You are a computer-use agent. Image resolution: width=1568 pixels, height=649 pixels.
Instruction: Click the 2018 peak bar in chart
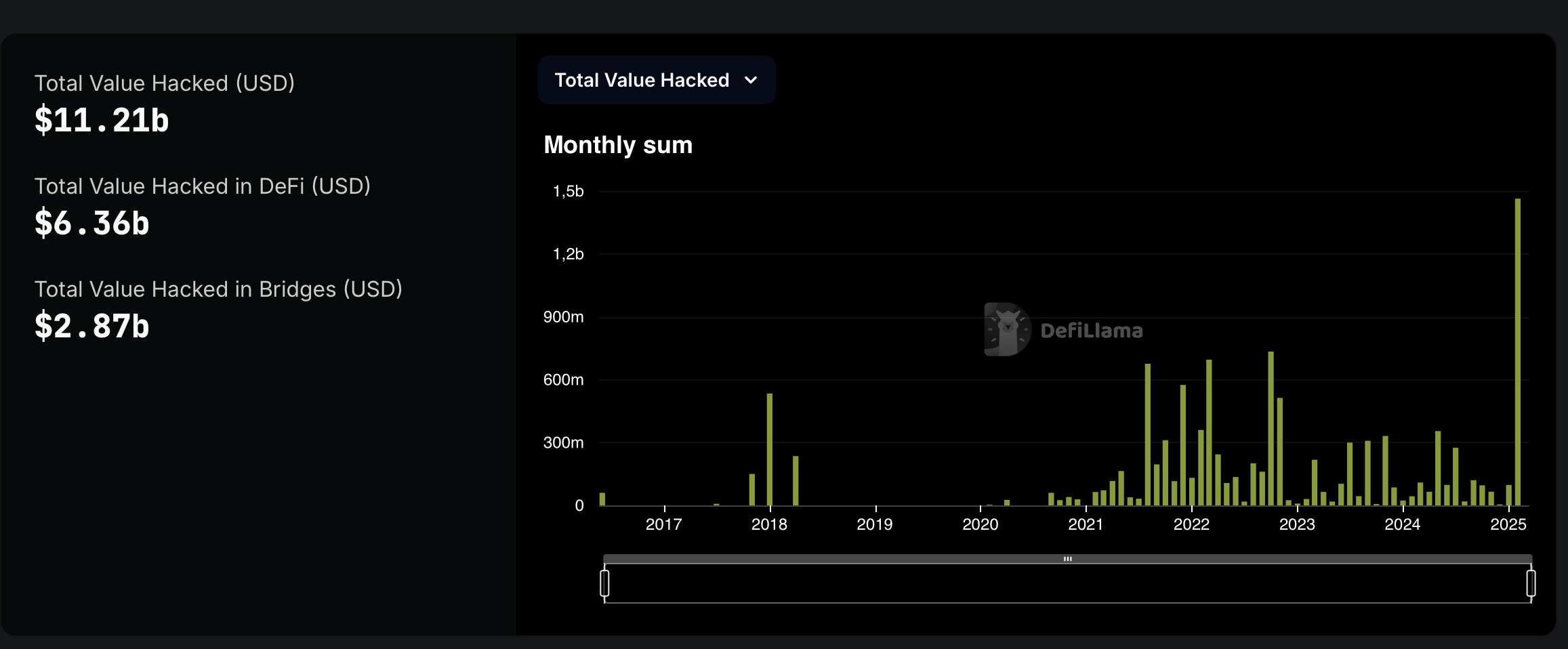tap(770, 449)
